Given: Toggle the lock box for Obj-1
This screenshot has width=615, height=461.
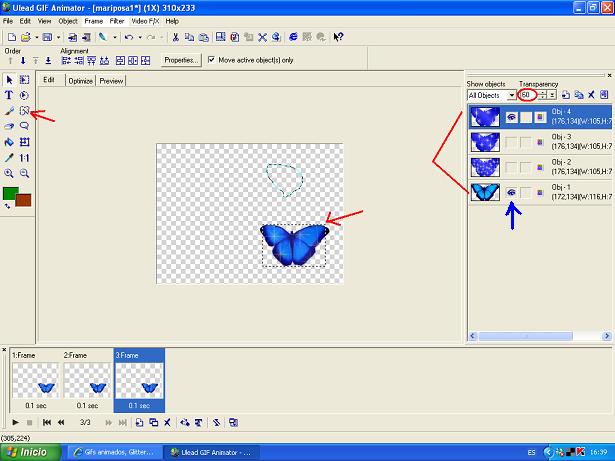Looking at the screenshot, I should 526,192.
